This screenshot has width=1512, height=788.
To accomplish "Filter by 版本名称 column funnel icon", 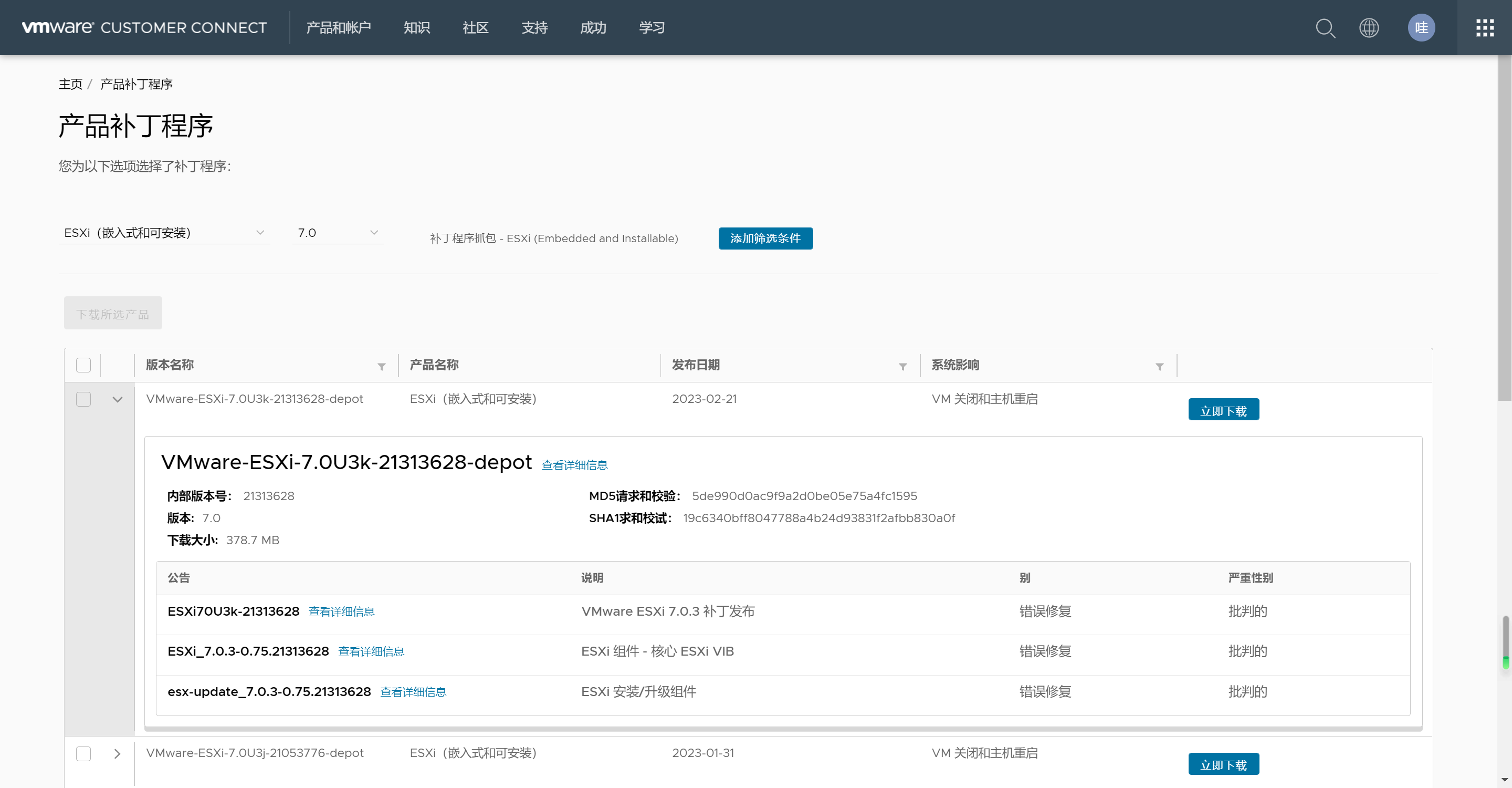I will (x=382, y=366).
